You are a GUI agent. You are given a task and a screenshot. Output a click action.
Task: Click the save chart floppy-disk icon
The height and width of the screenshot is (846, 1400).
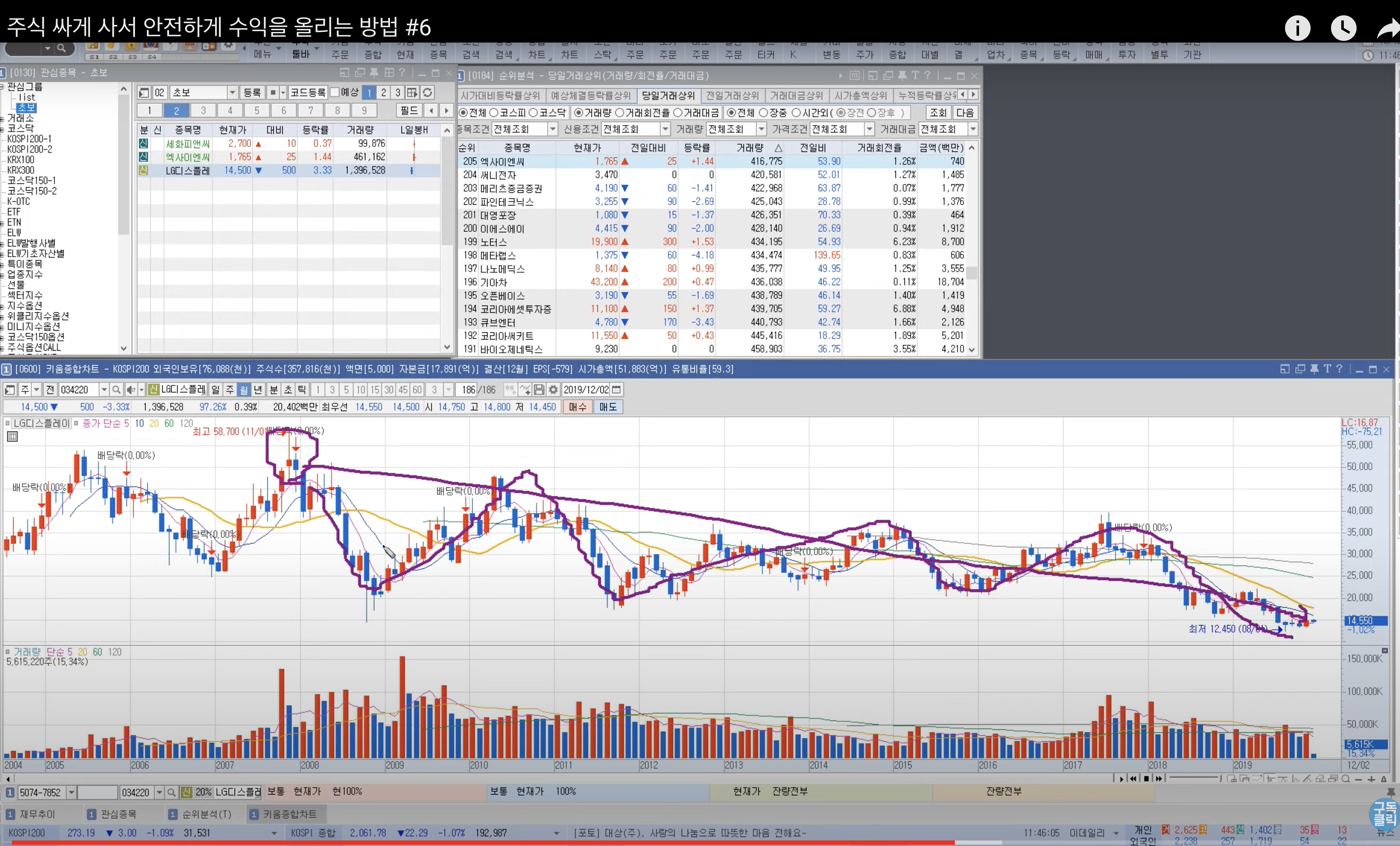click(x=539, y=389)
